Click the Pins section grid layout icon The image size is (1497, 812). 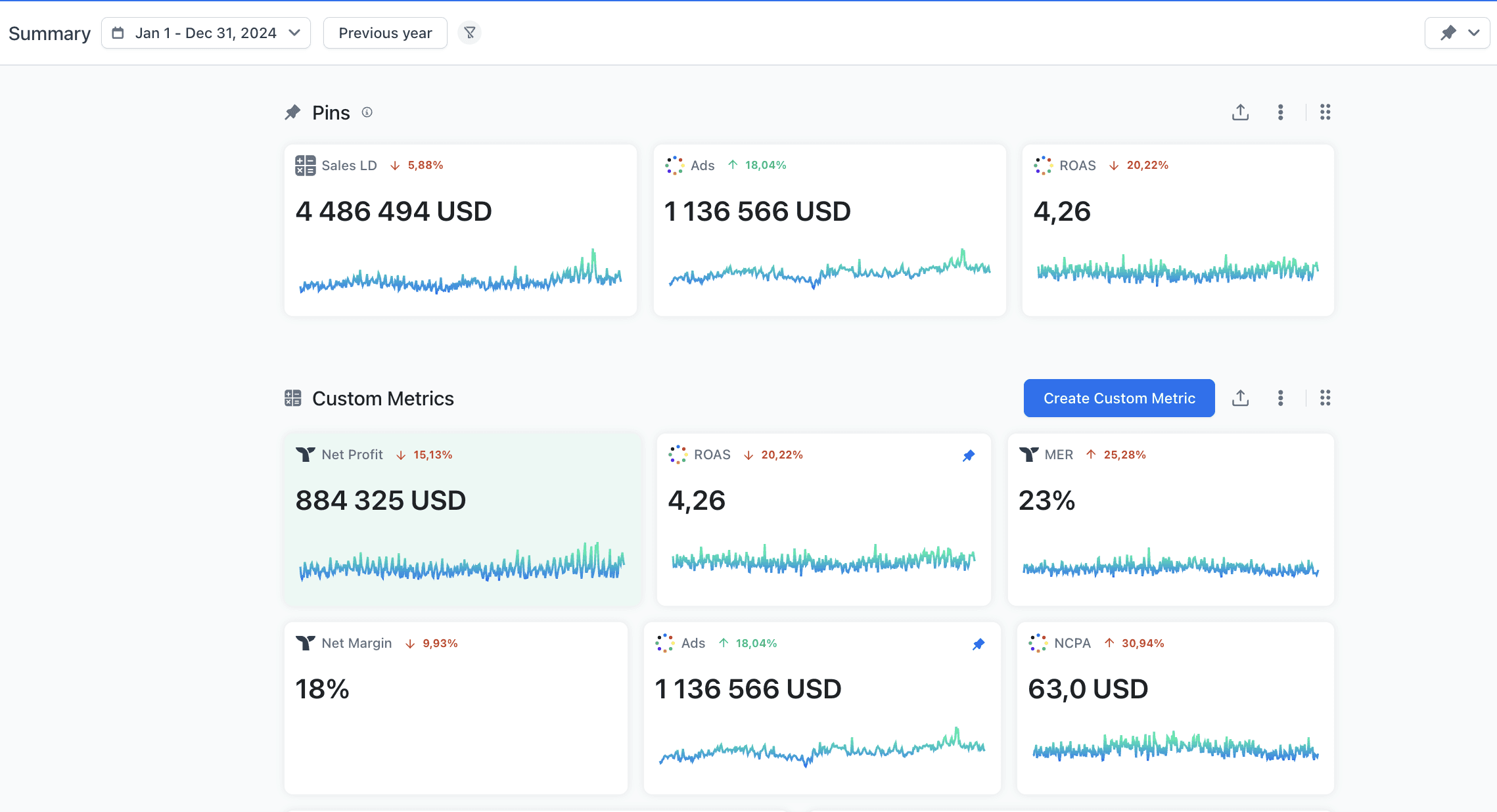pyautogui.click(x=1325, y=112)
